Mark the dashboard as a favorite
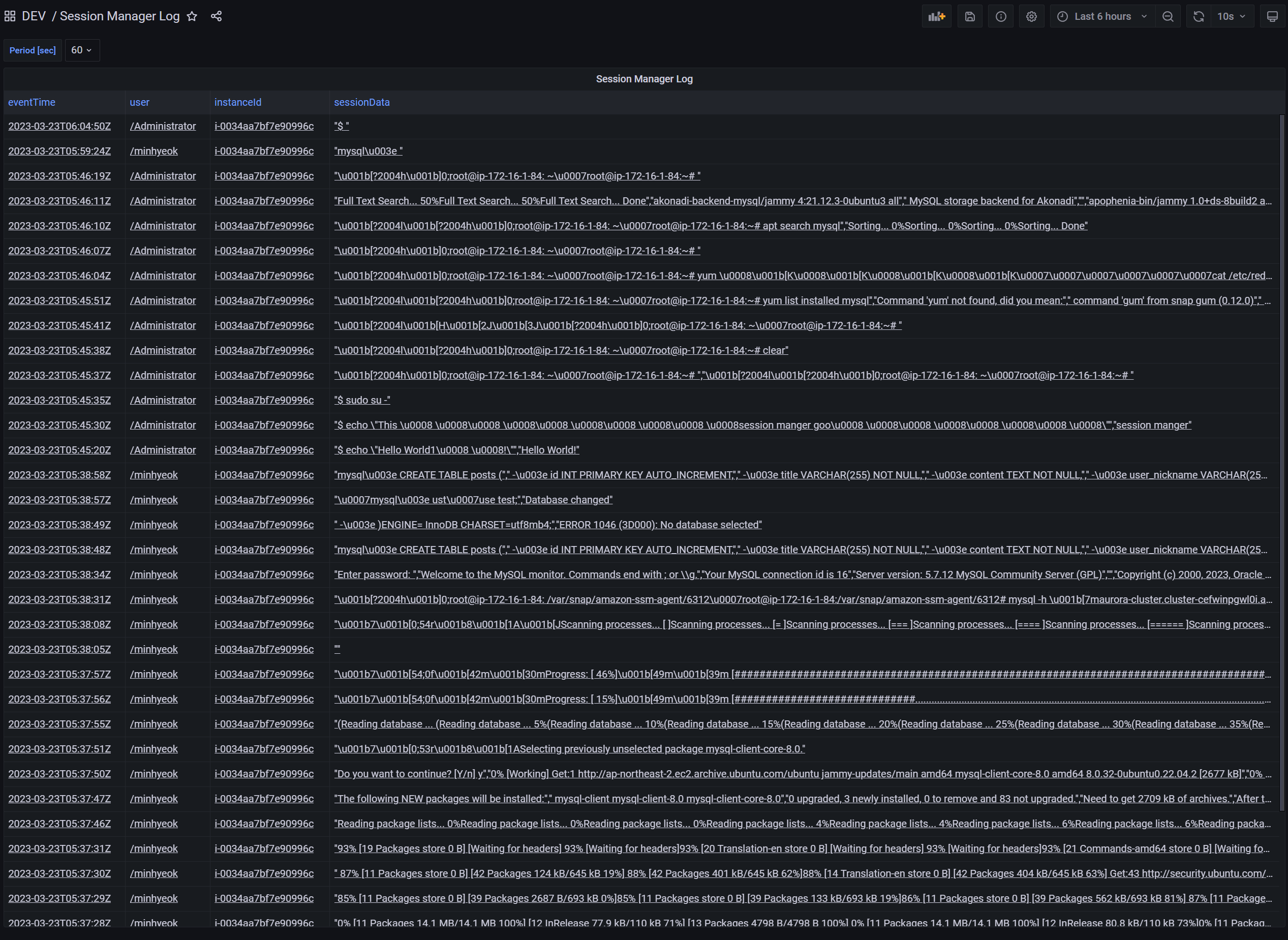Screen dimensions: 1288x940 [x=192, y=16]
